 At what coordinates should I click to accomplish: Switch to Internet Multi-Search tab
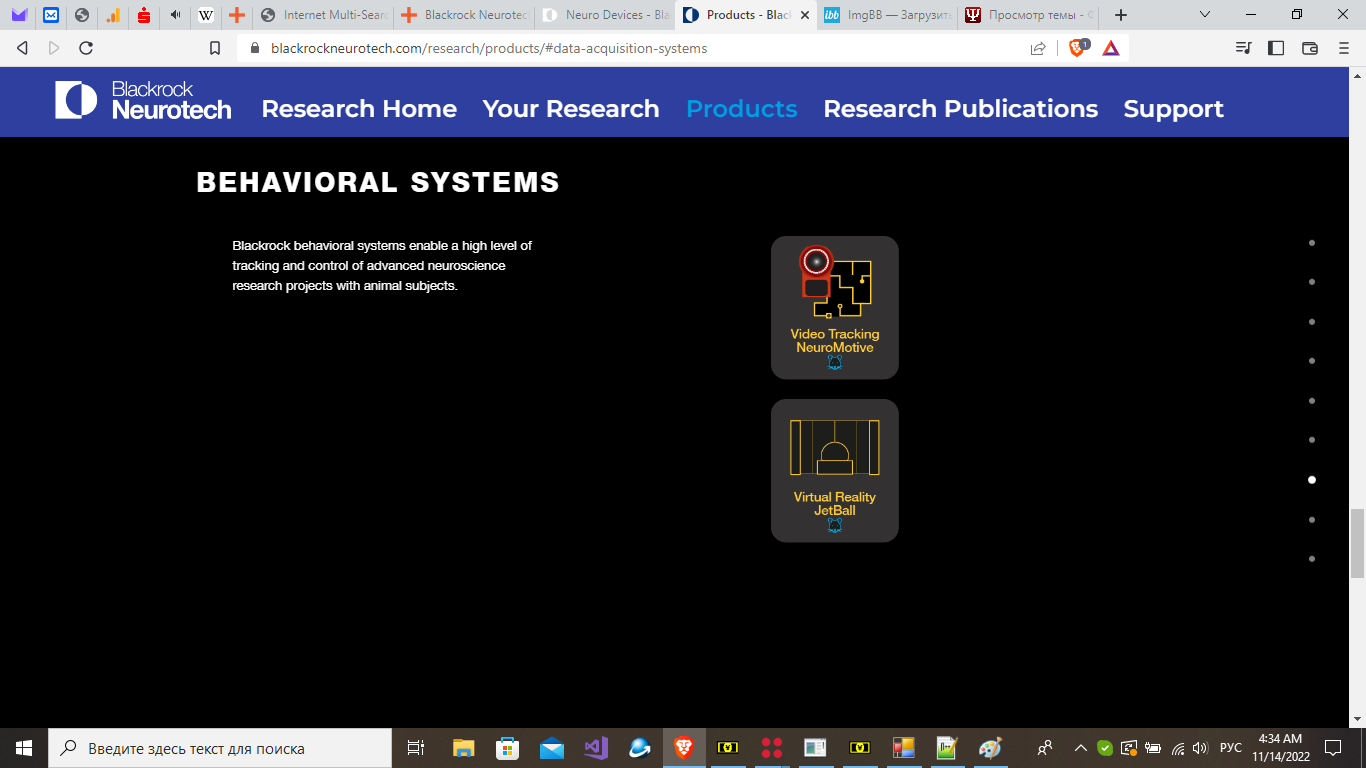click(x=322, y=15)
